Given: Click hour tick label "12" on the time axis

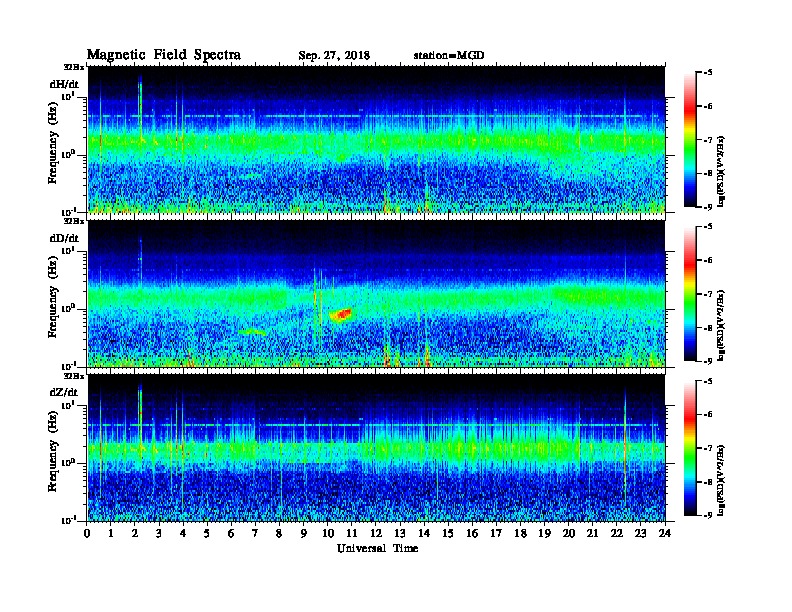Looking at the screenshot, I should coord(376,534).
